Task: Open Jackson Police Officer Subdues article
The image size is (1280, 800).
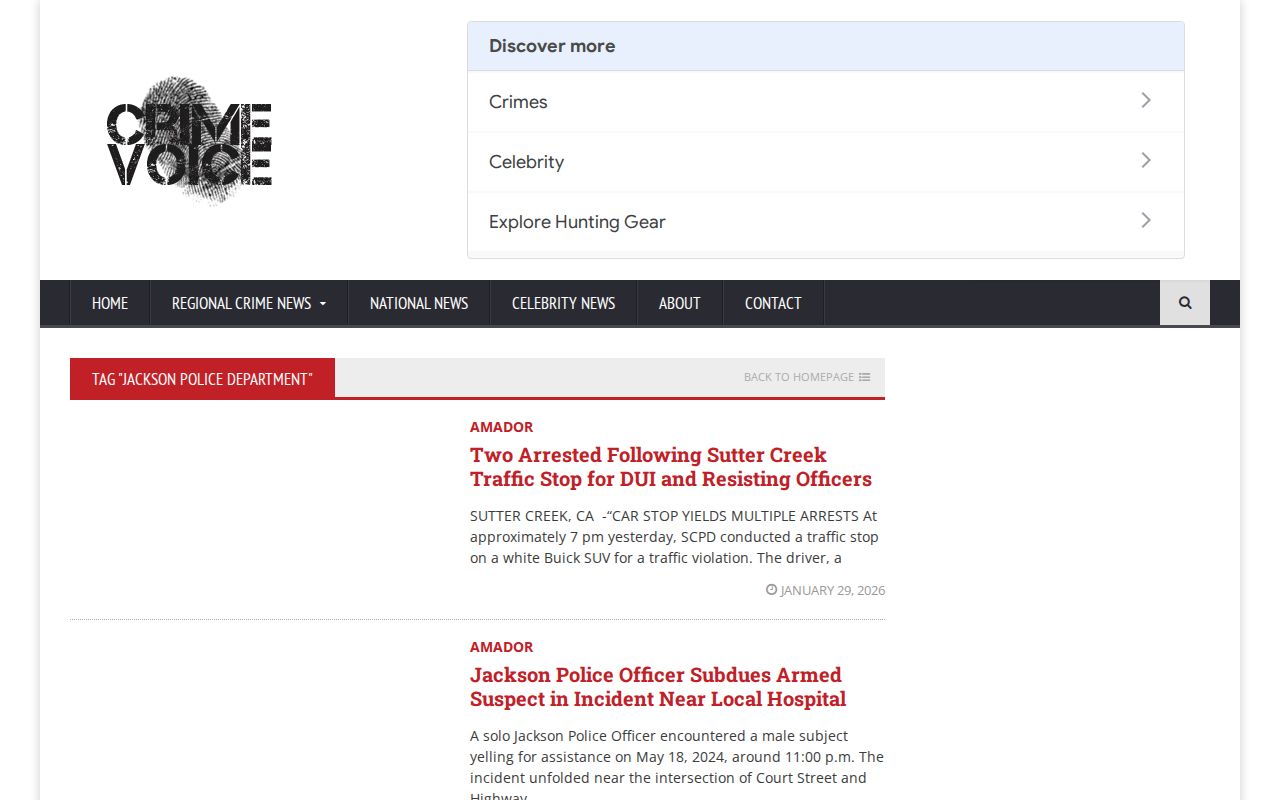Action: point(658,687)
